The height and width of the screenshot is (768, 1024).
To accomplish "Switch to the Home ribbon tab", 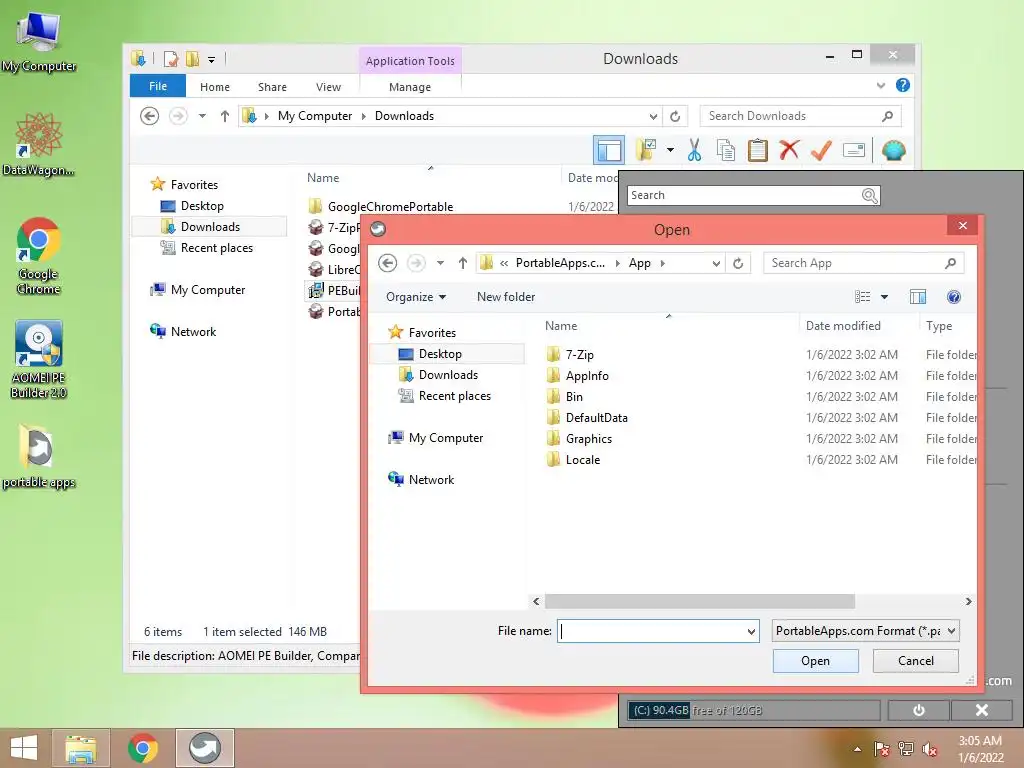I will (x=215, y=87).
